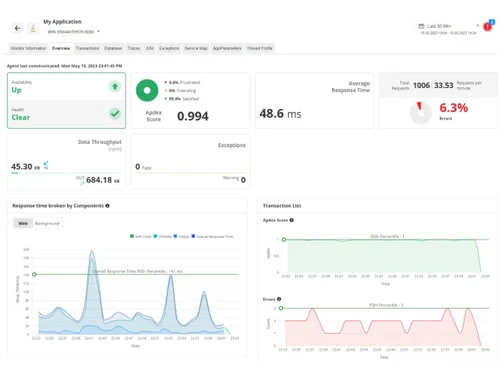Click the 48.6 ms average response time
The height and width of the screenshot is (375, 500).
click(280, 114)
